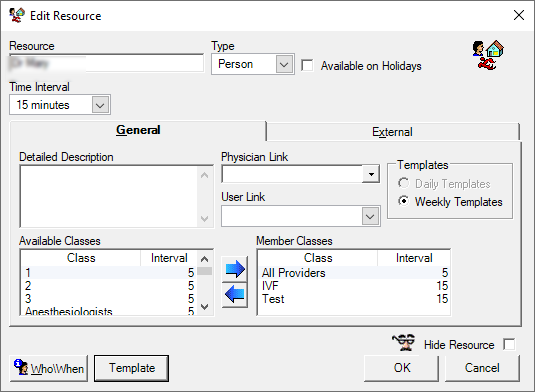The image size is (535, 392).
Task: Expand the Time Interval 15 minutes dropdown
Action: [60, 105]
